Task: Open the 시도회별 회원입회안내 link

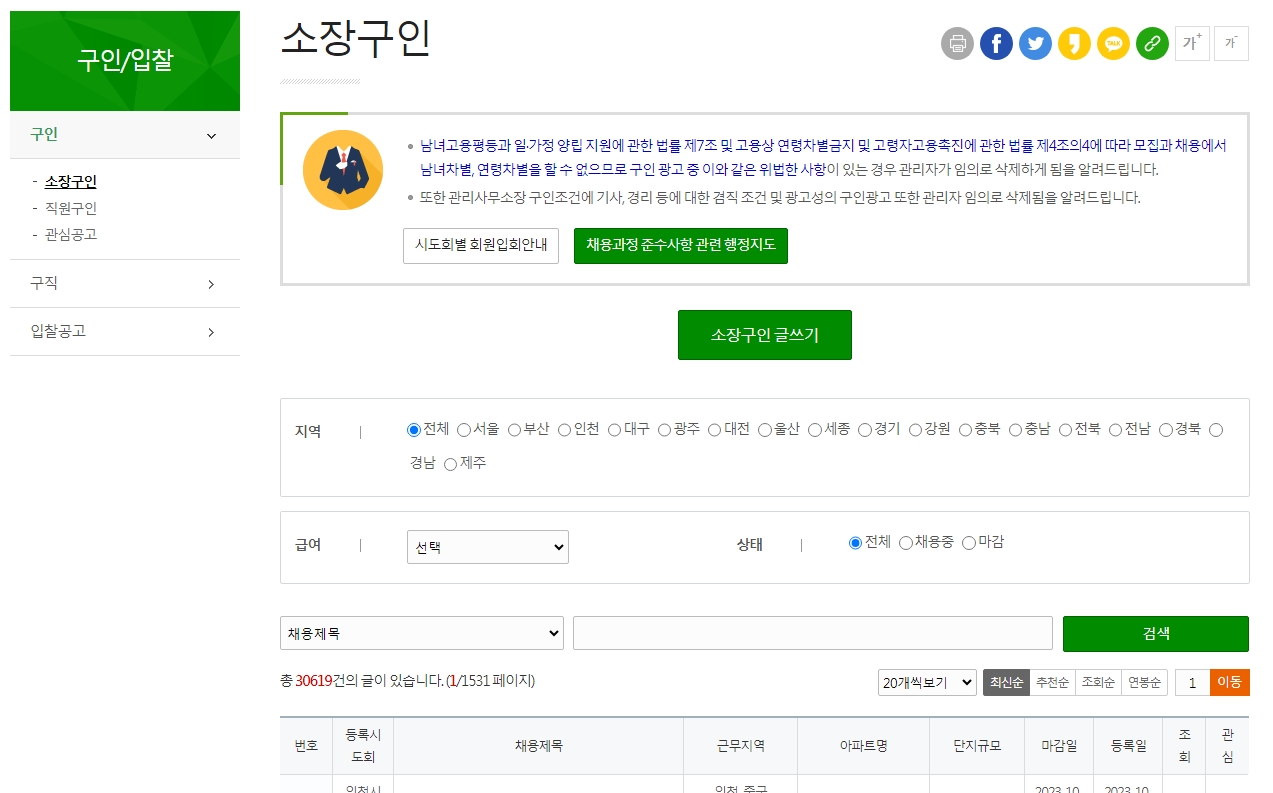Action: 480,245
